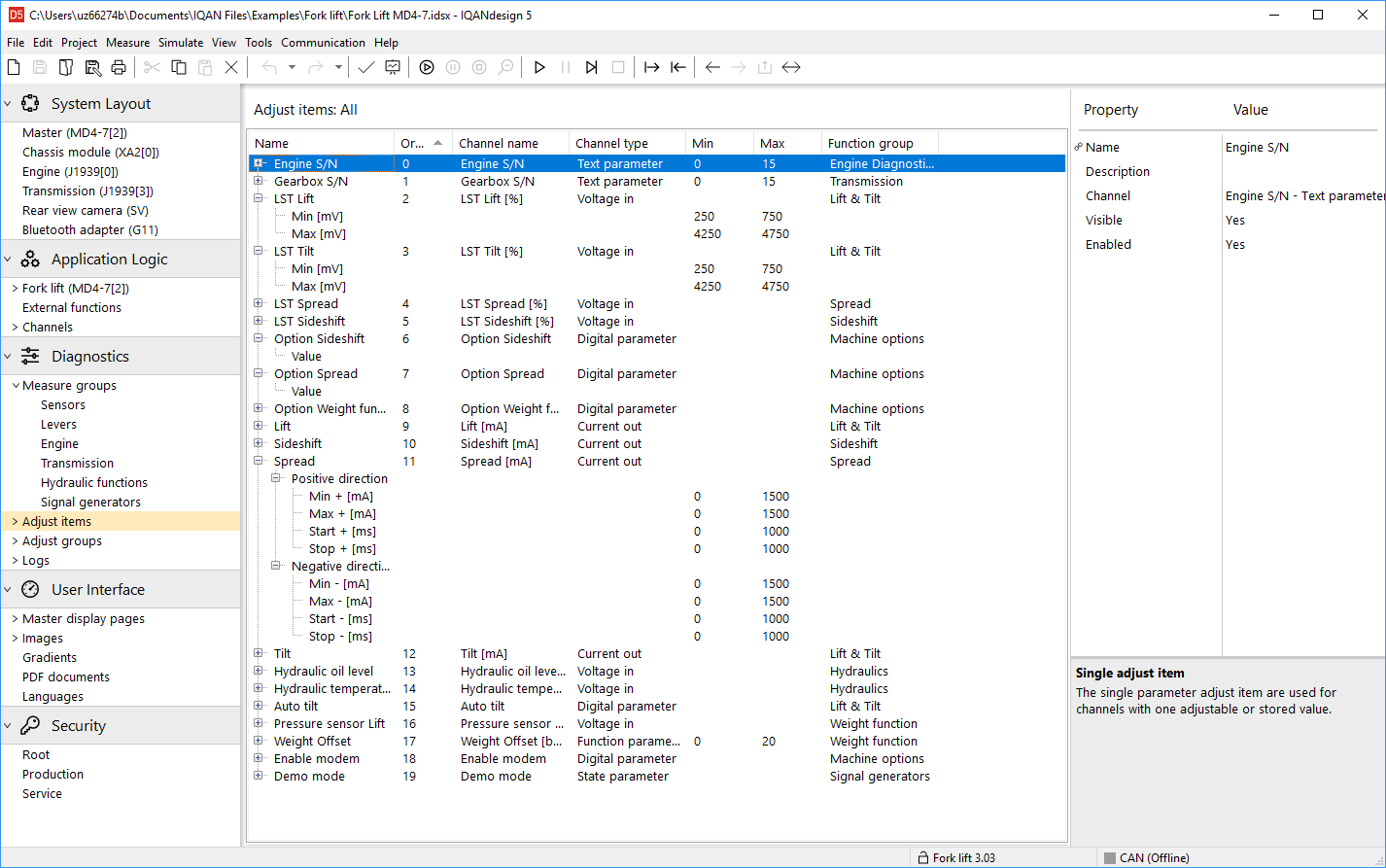
Task: Click the triangle Play simulation icon
Action: click(x=539, y=67)
